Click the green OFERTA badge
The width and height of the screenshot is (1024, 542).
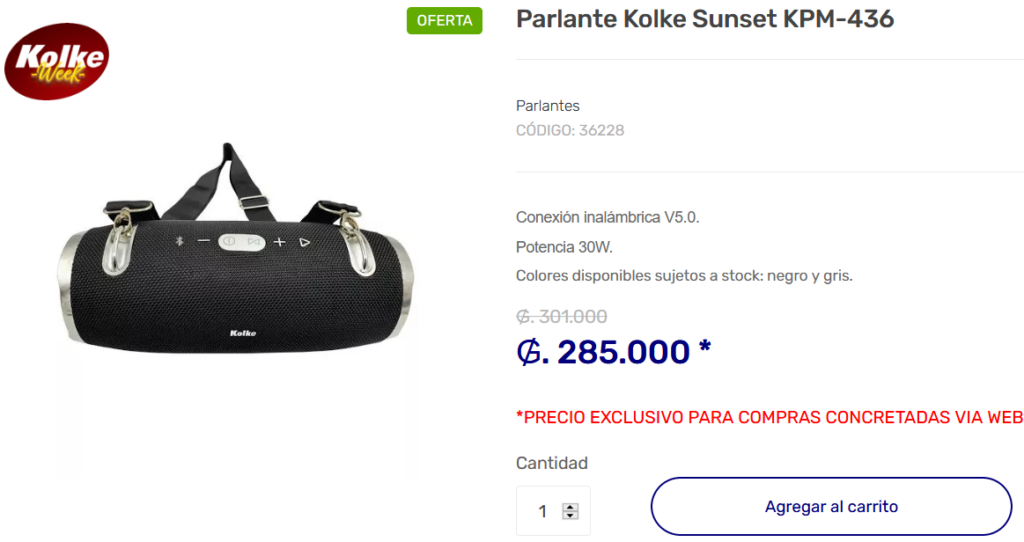coord(444,21)
